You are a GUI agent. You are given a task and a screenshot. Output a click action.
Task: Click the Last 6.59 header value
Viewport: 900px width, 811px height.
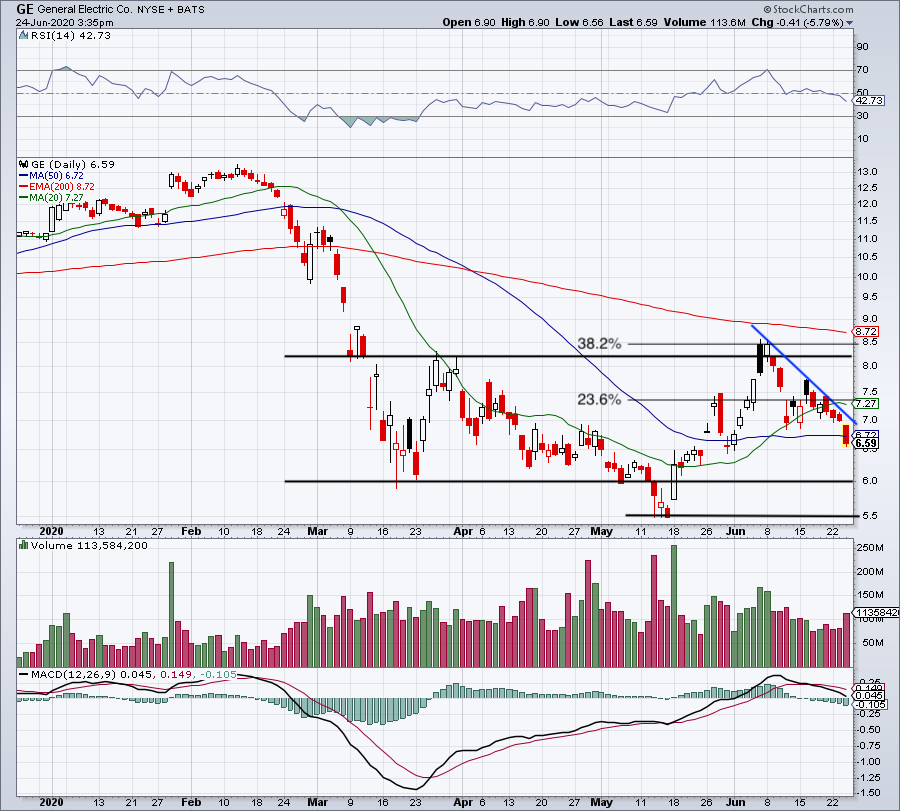(633, 22)
